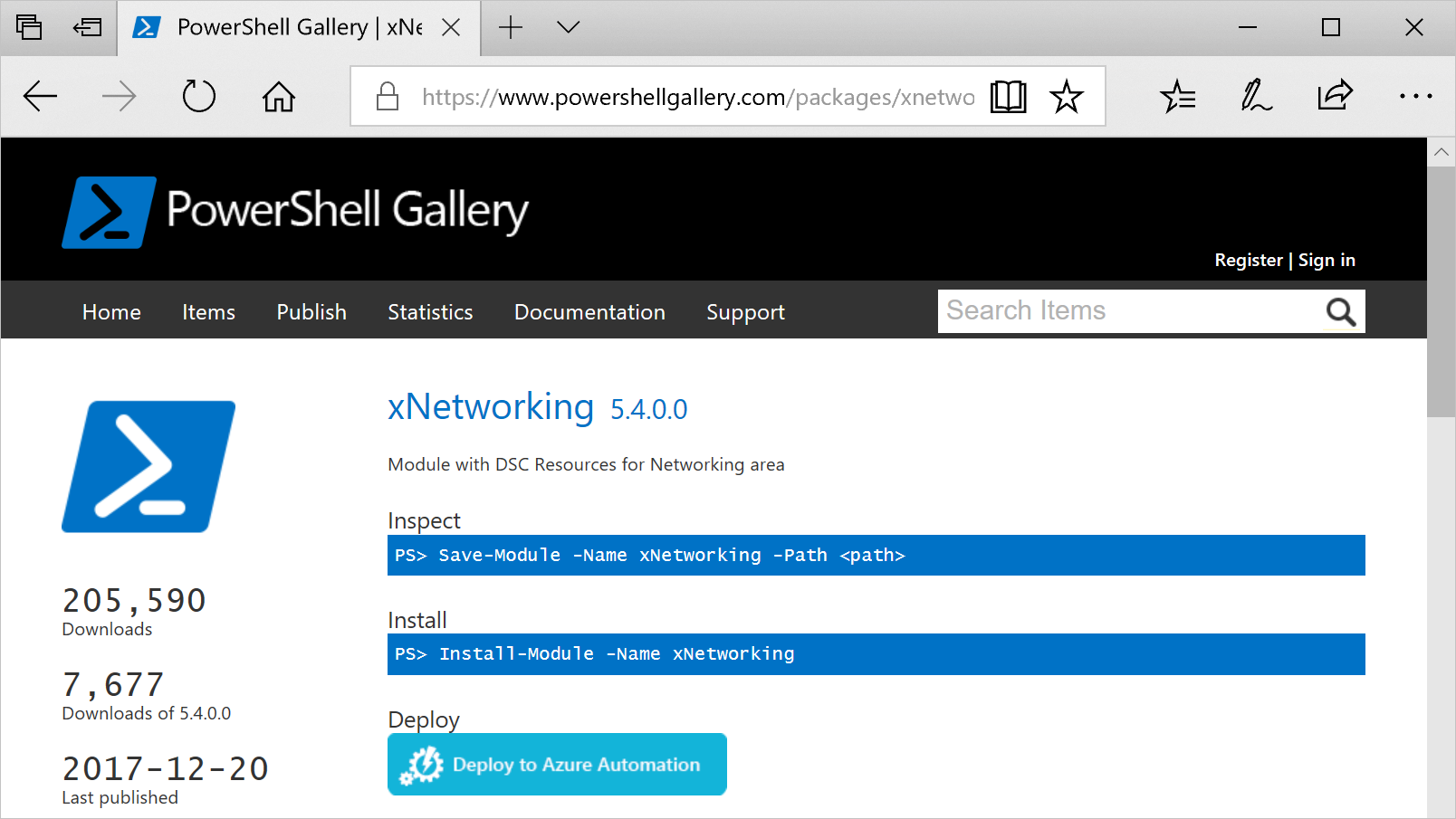Click the browser home icon

pos(279,96)
